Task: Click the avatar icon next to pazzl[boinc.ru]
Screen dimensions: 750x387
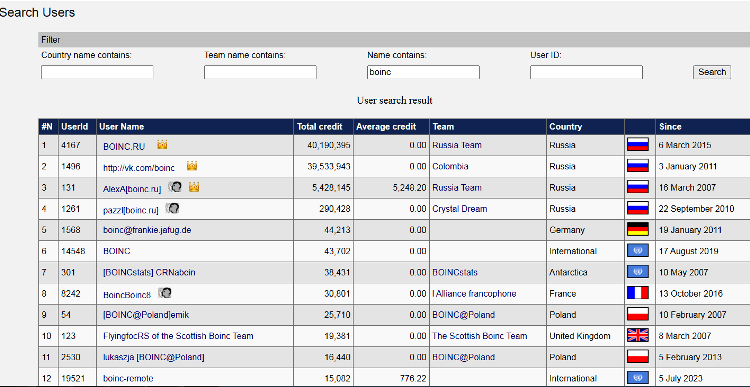Action: 172,208
